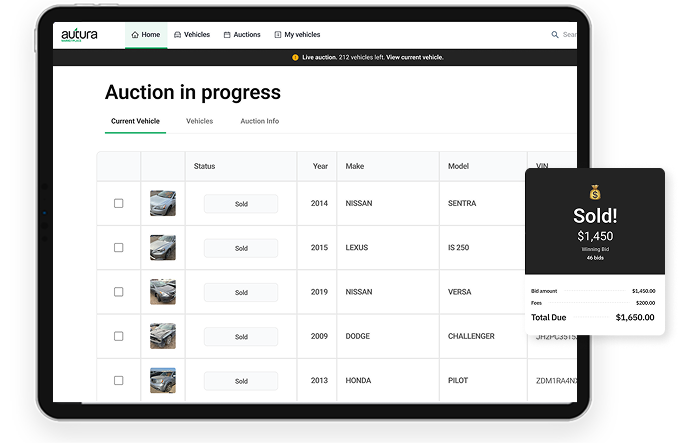Click the Sold status in Sentra row
680x443 pixels.
pyautogui.click(x=241, y=204)
